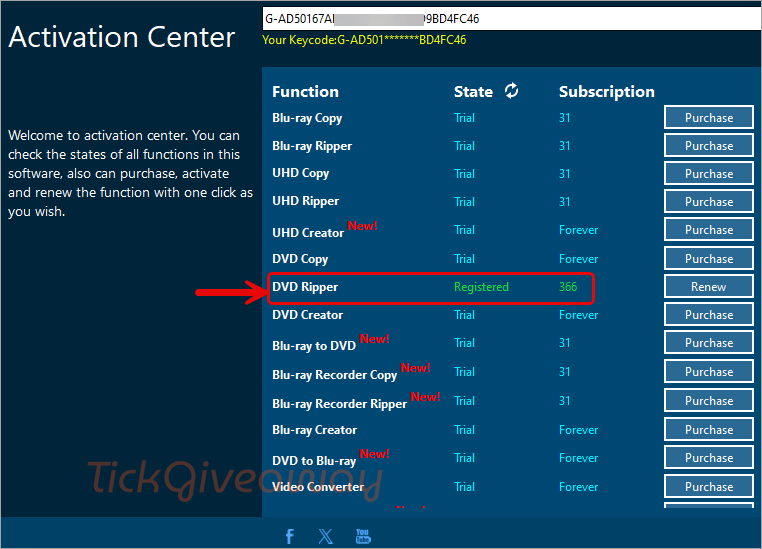
Task: Open the X (Twitter) icon link
Action: coord(326,536)
